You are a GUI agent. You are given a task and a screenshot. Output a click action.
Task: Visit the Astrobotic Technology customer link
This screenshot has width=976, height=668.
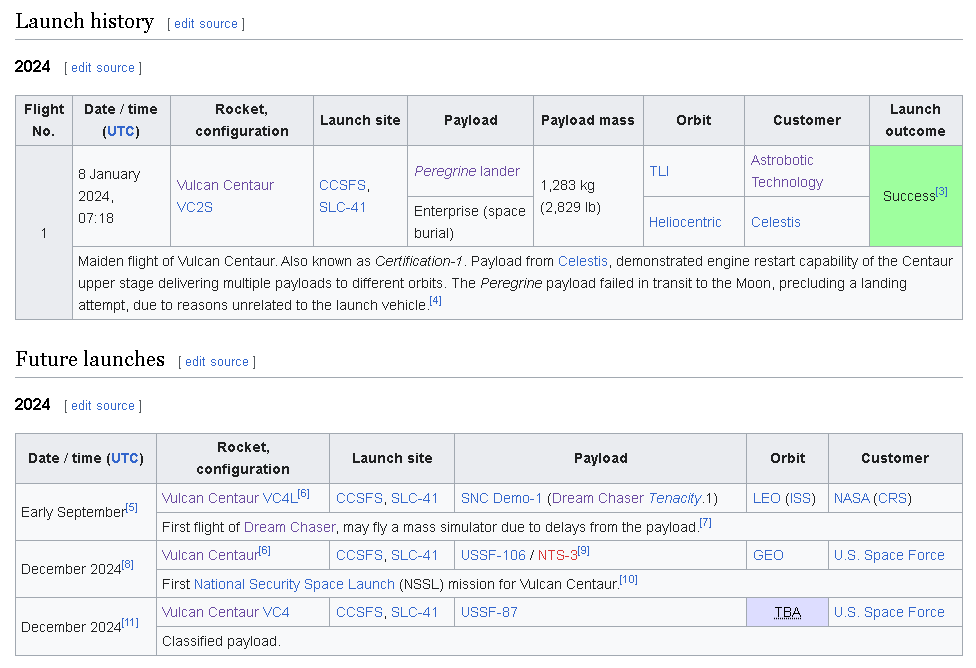(787, 171)
